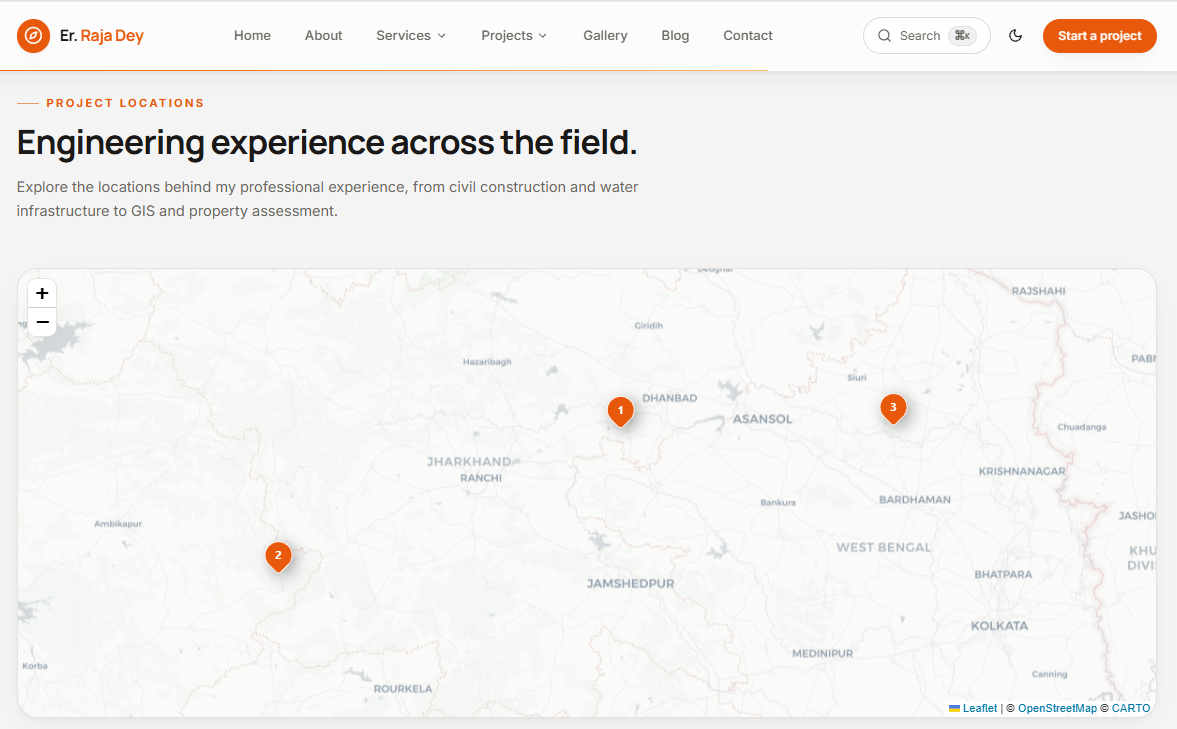Zoom out on the map
Image resolution: width=1177 pixels, height=729 pixels.
pos(42,321)
